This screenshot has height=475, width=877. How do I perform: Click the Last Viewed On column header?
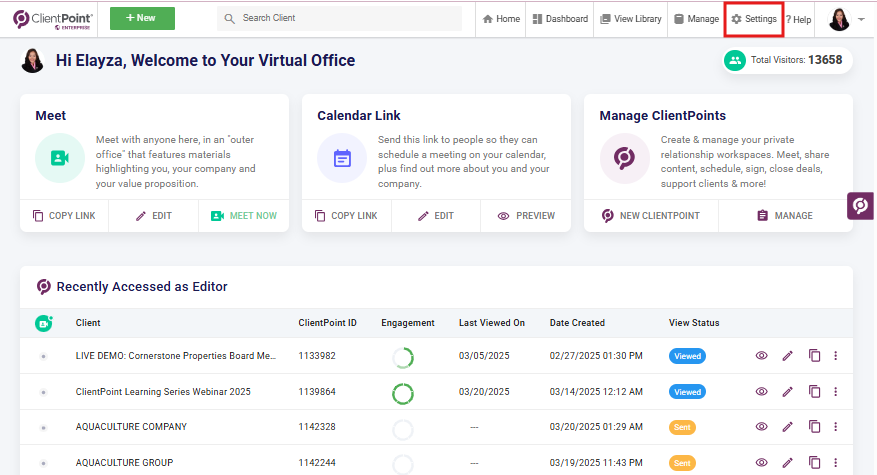(492, 323)
